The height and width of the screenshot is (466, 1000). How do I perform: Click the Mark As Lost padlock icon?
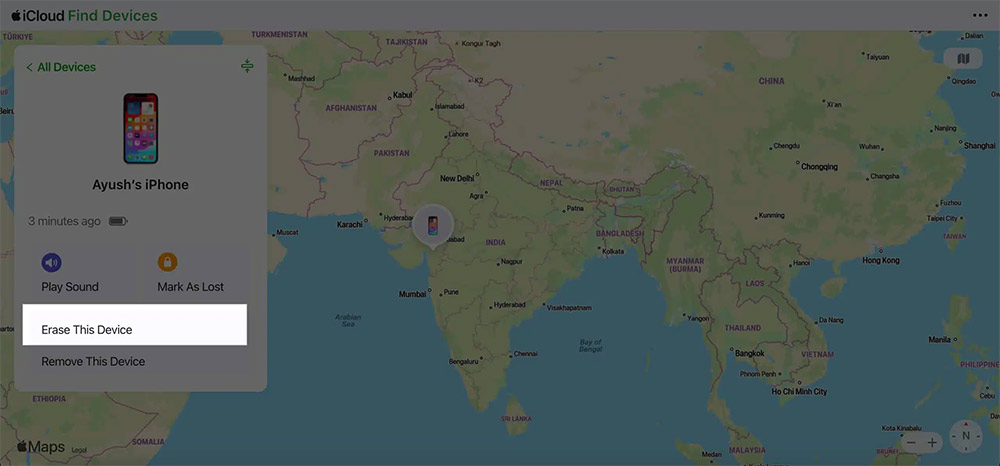click(168, 263)
